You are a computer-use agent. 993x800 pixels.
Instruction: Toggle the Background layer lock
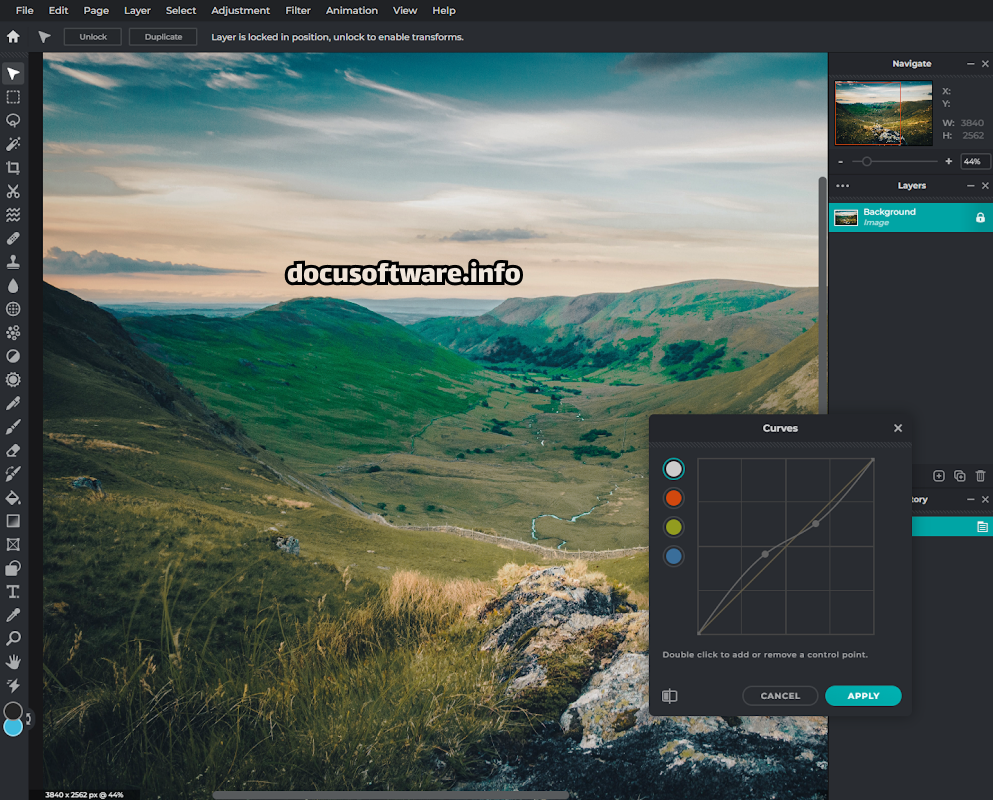click(980, 218)
